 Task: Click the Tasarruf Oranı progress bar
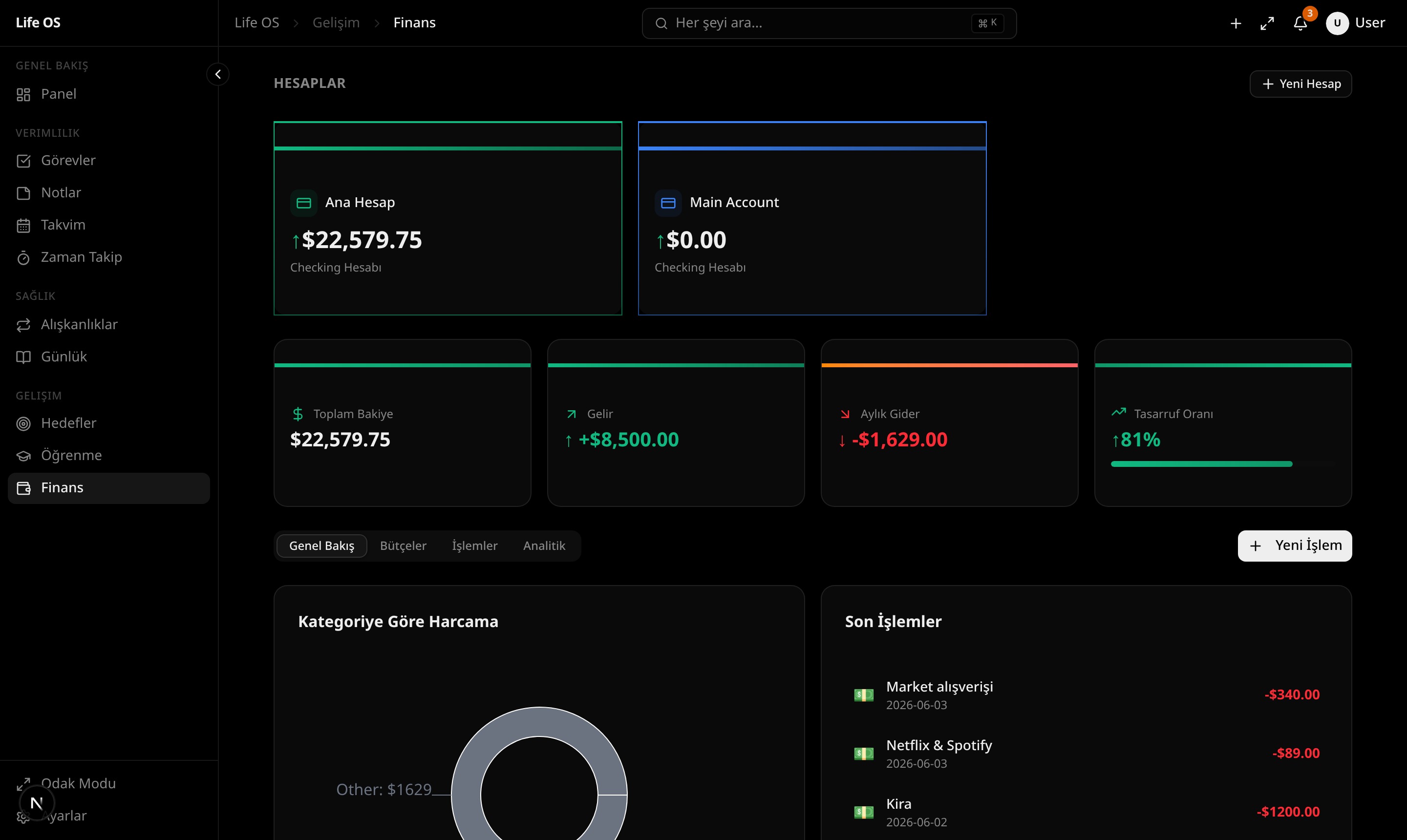coord(1223,464)
